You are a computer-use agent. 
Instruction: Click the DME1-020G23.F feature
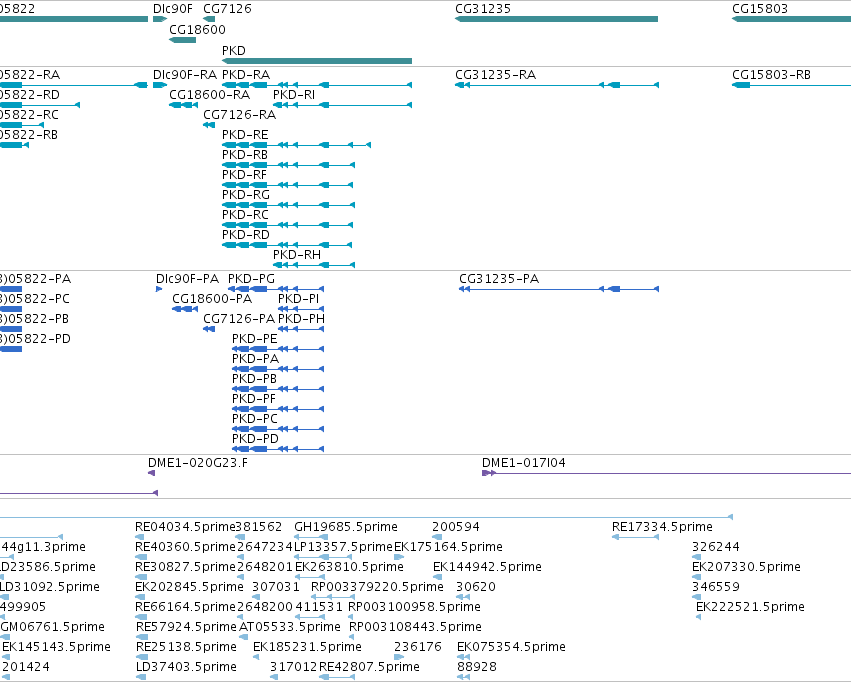[x=151, y=474]
